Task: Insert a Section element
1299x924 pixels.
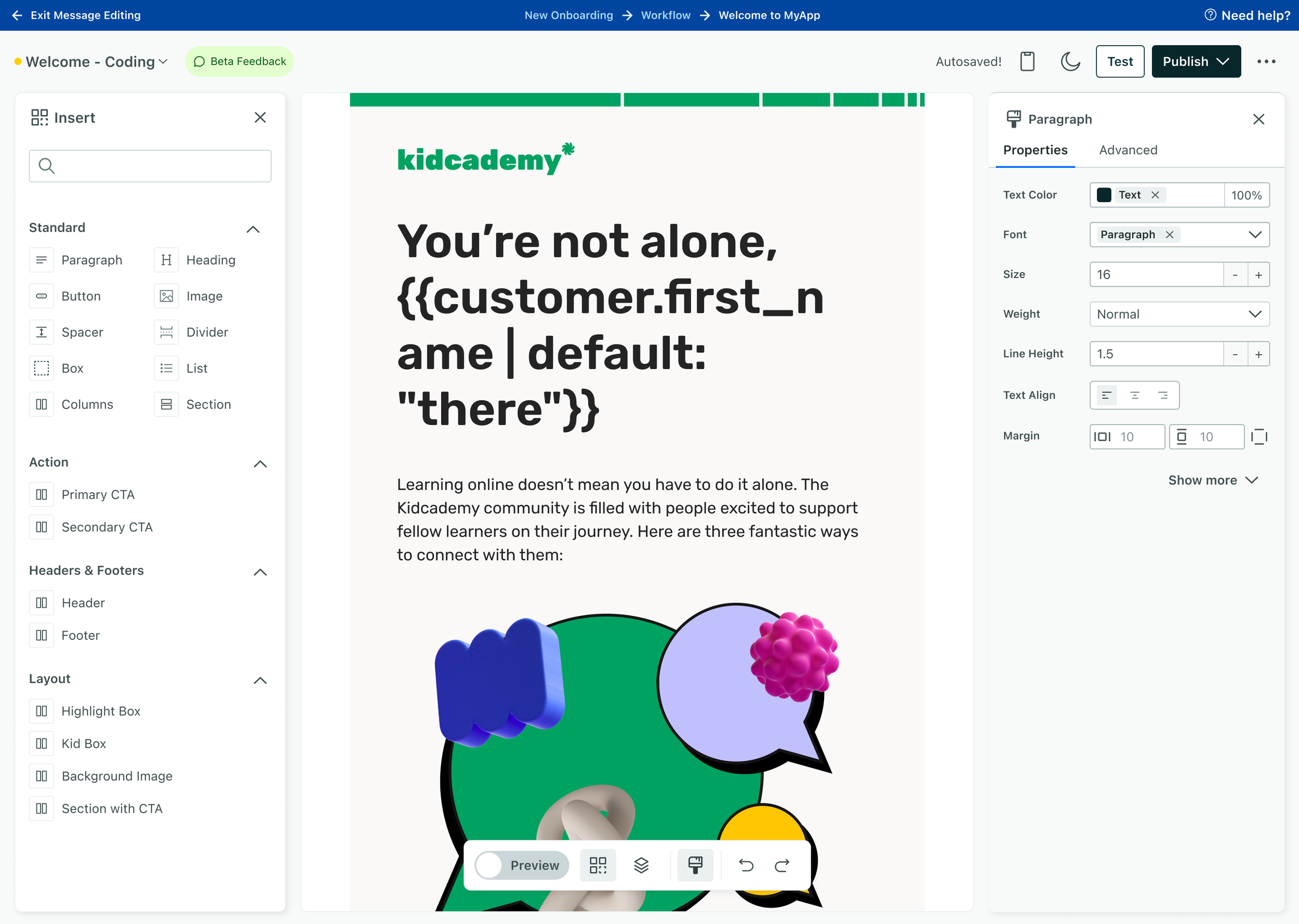Action: pos(193,404)
